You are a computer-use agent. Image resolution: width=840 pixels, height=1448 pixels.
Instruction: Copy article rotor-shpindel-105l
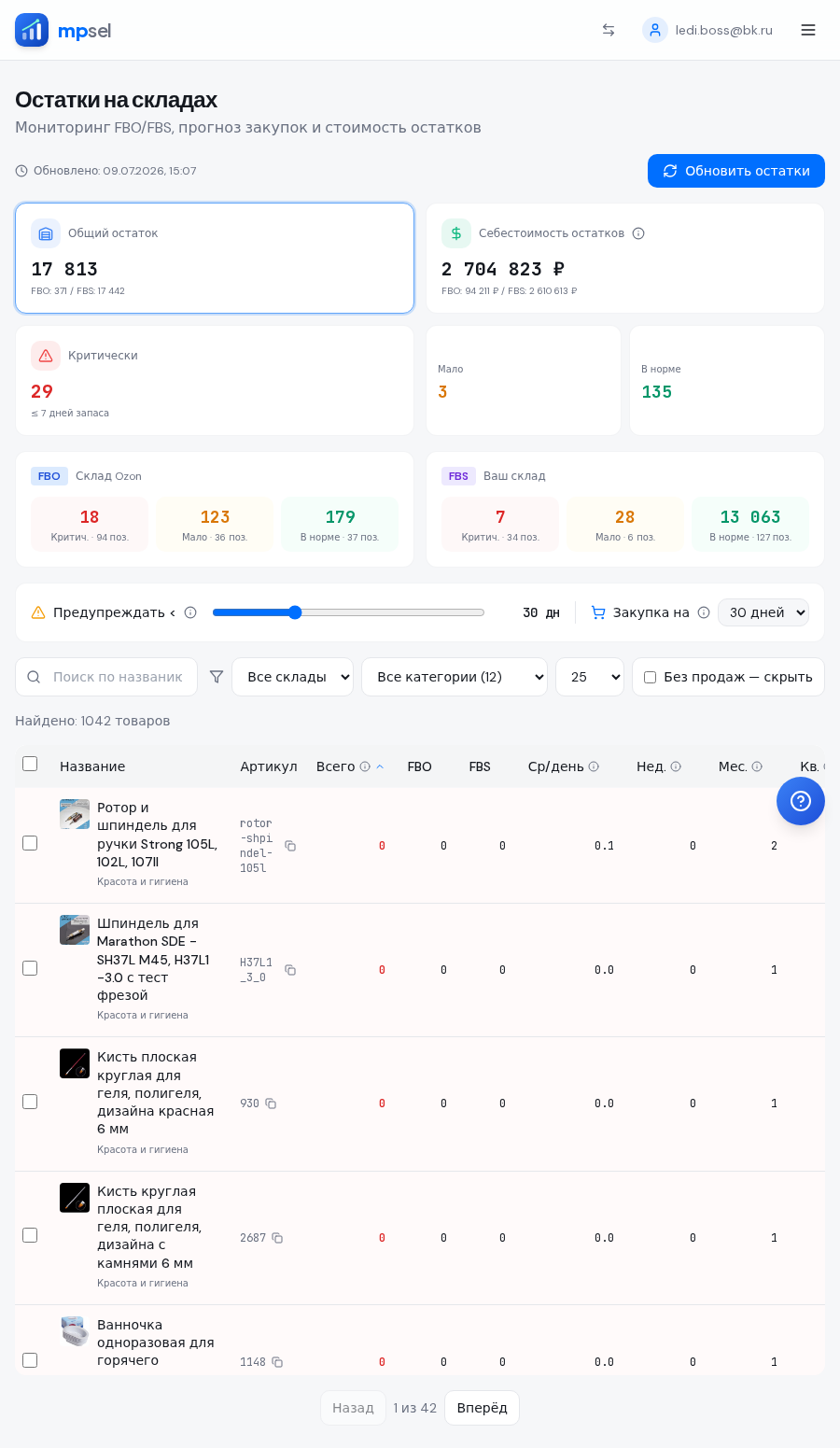[x=290, y=846]
